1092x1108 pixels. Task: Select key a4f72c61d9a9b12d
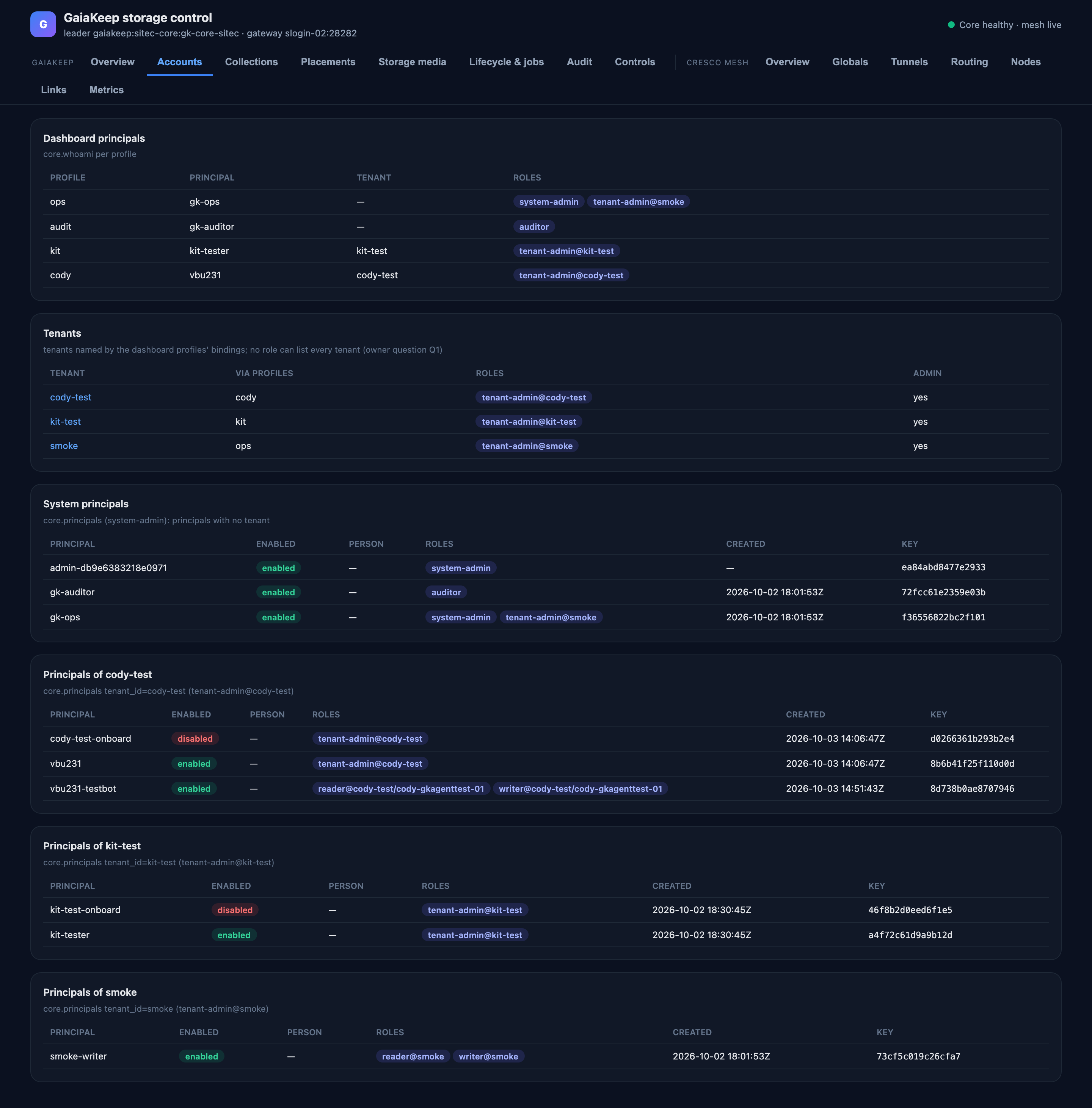coord(910,935)
